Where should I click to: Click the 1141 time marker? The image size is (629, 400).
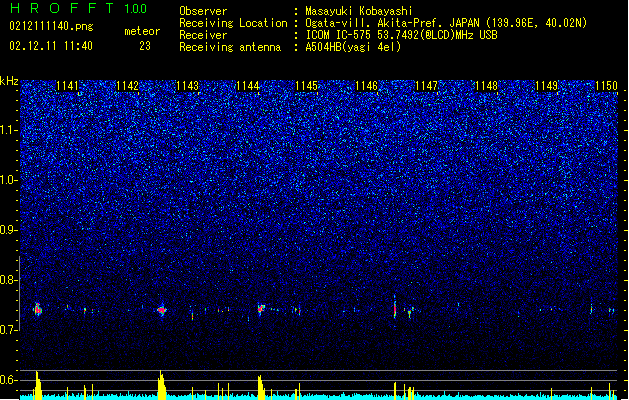[x=67, y=86]
